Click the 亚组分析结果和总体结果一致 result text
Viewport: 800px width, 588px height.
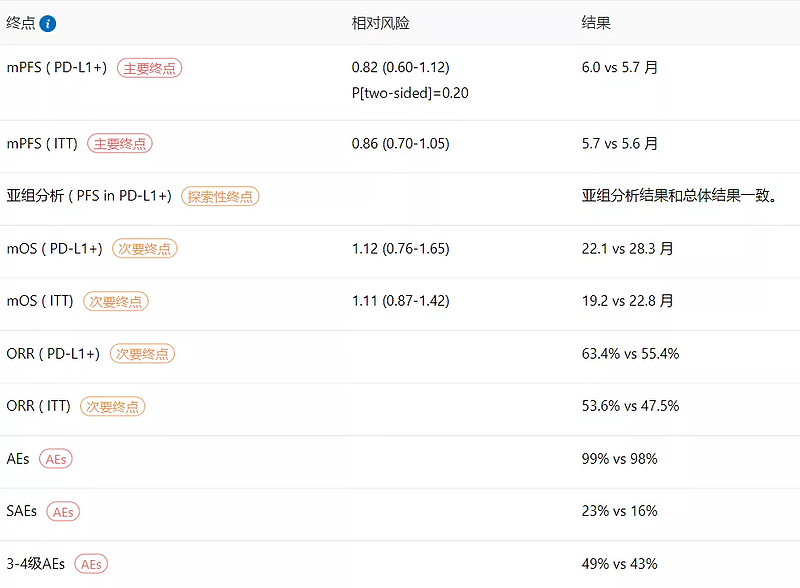click(x=679, y=196)
